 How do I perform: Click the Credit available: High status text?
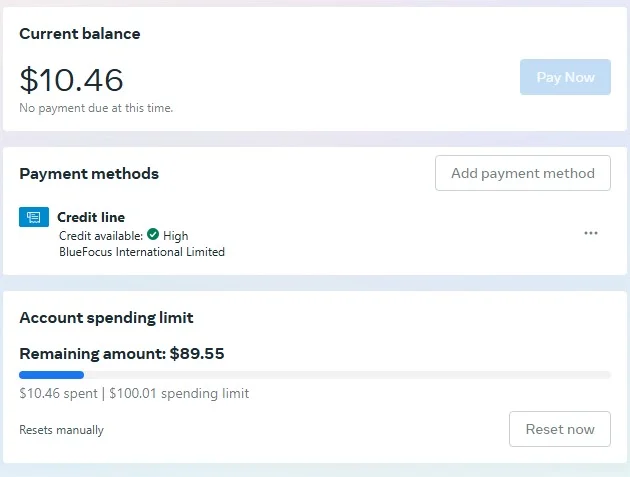[124, 235]
